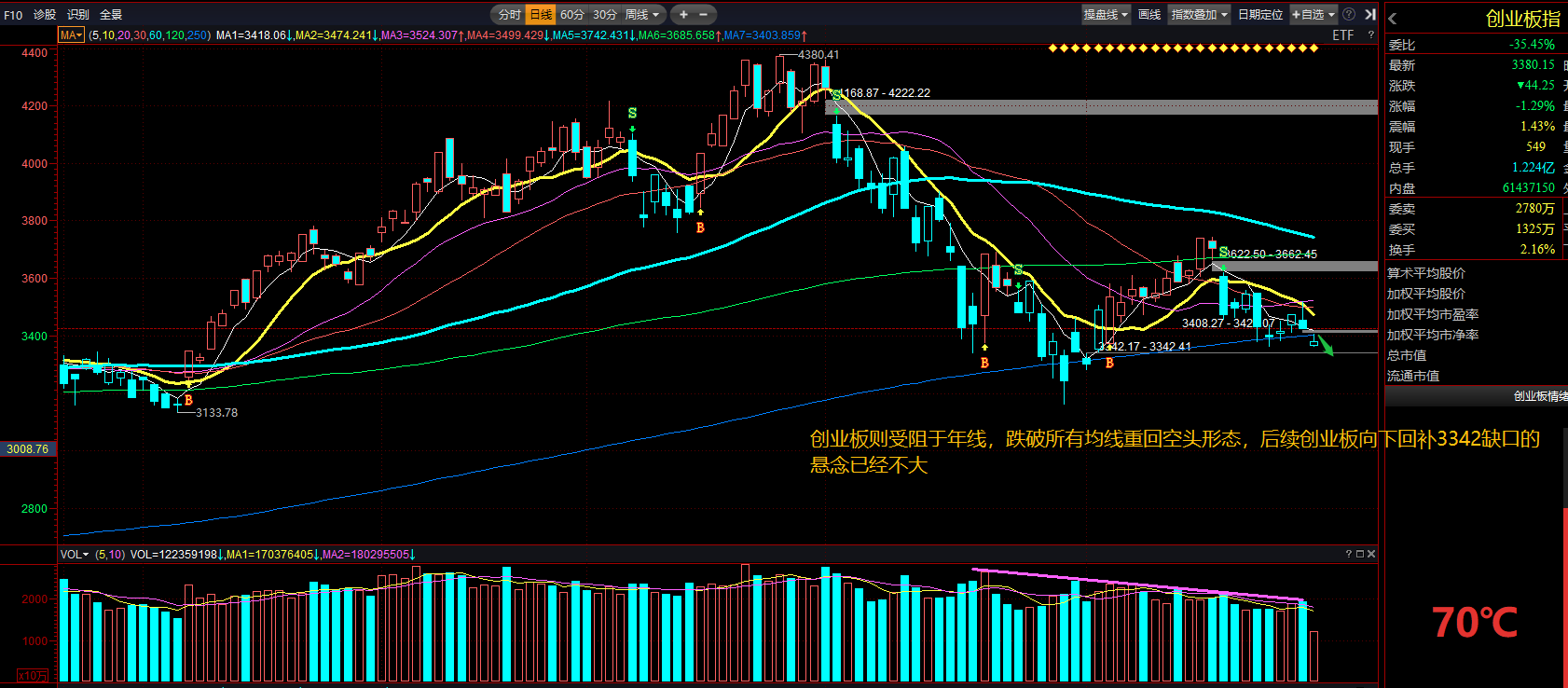Click the 4168.87 - 4222.22 gap label
This screenshot has width=1568, height=688.
pos(886,93)
